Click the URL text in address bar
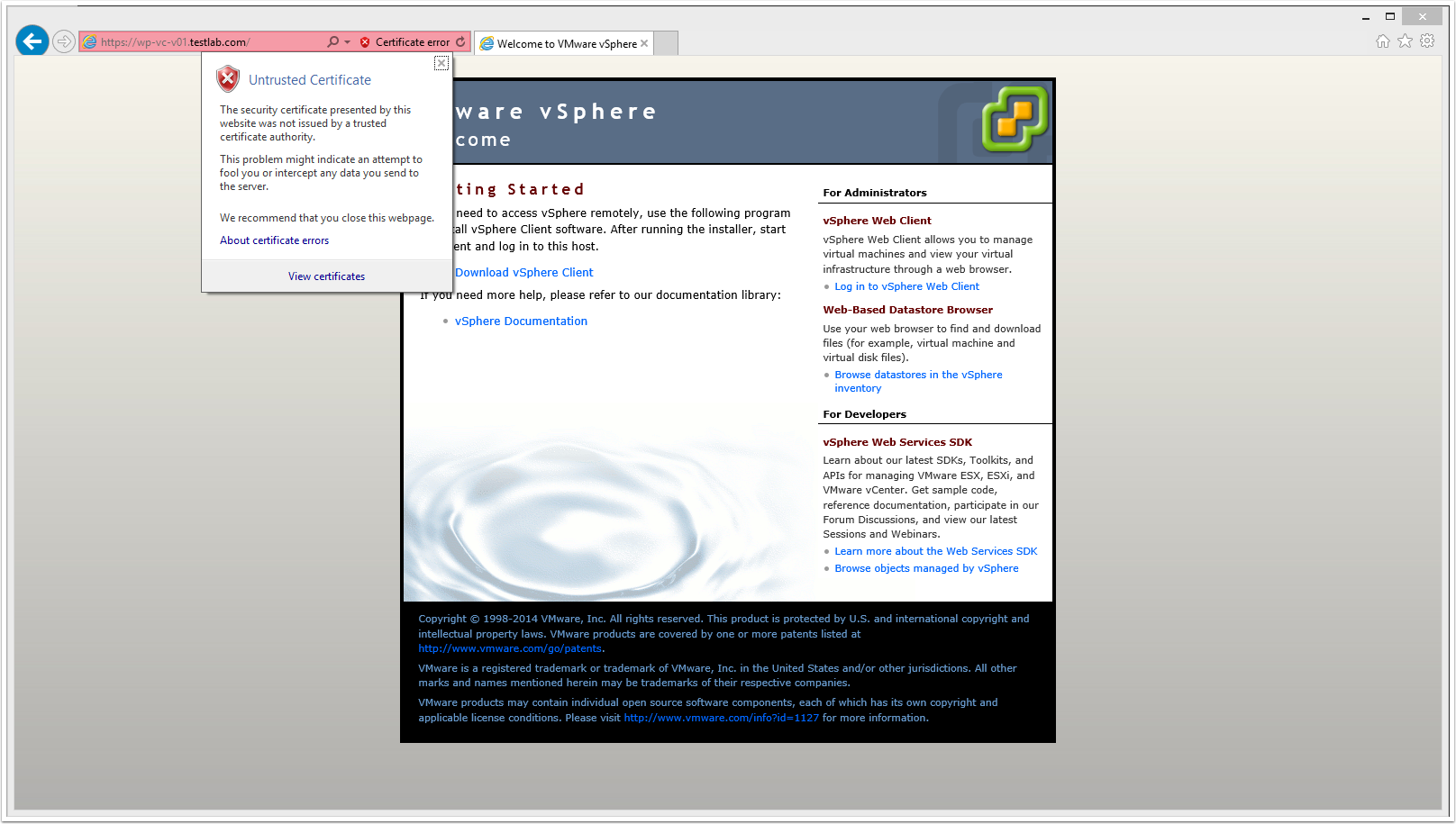The width and height of the screenshot is (1456, 824). [x=175, y=42]
